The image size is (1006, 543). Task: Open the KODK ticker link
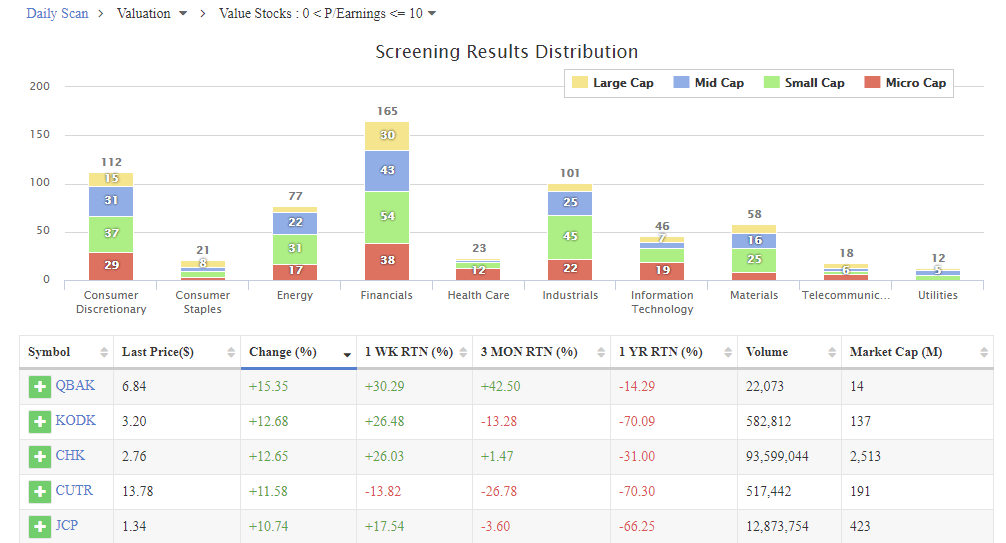[x=76, y=421]
